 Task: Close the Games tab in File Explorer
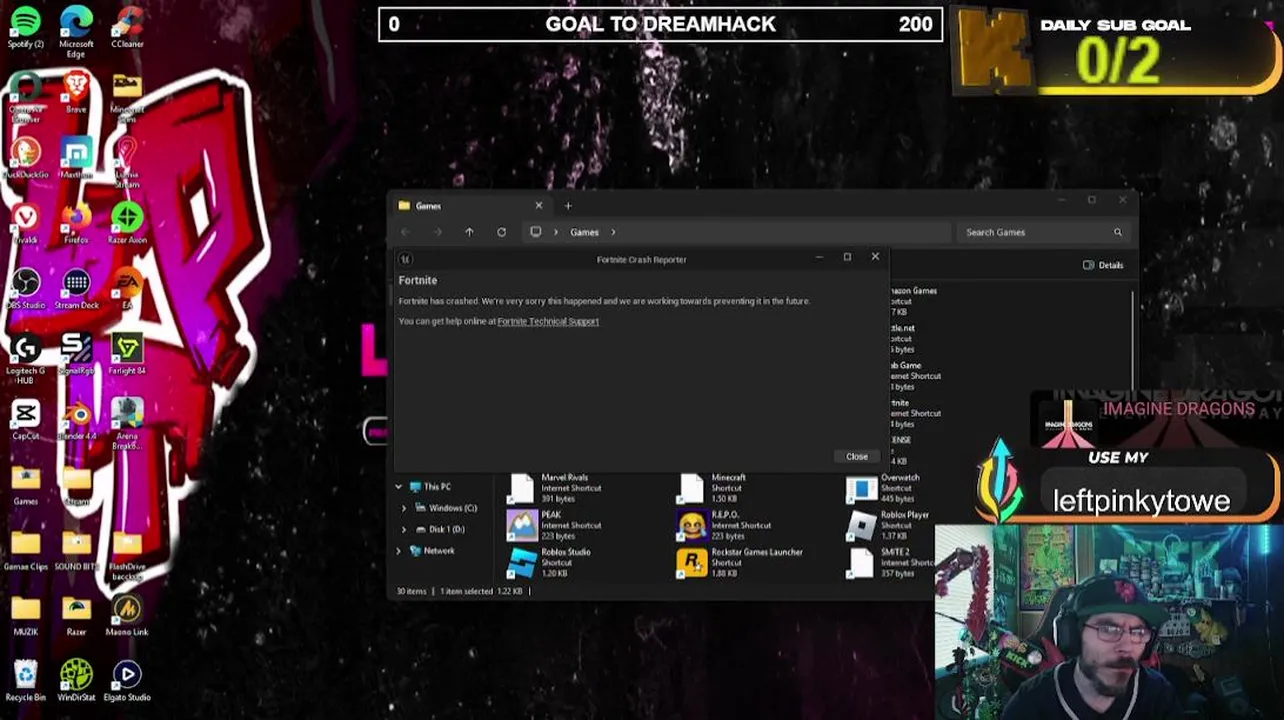tap(538, 206)
